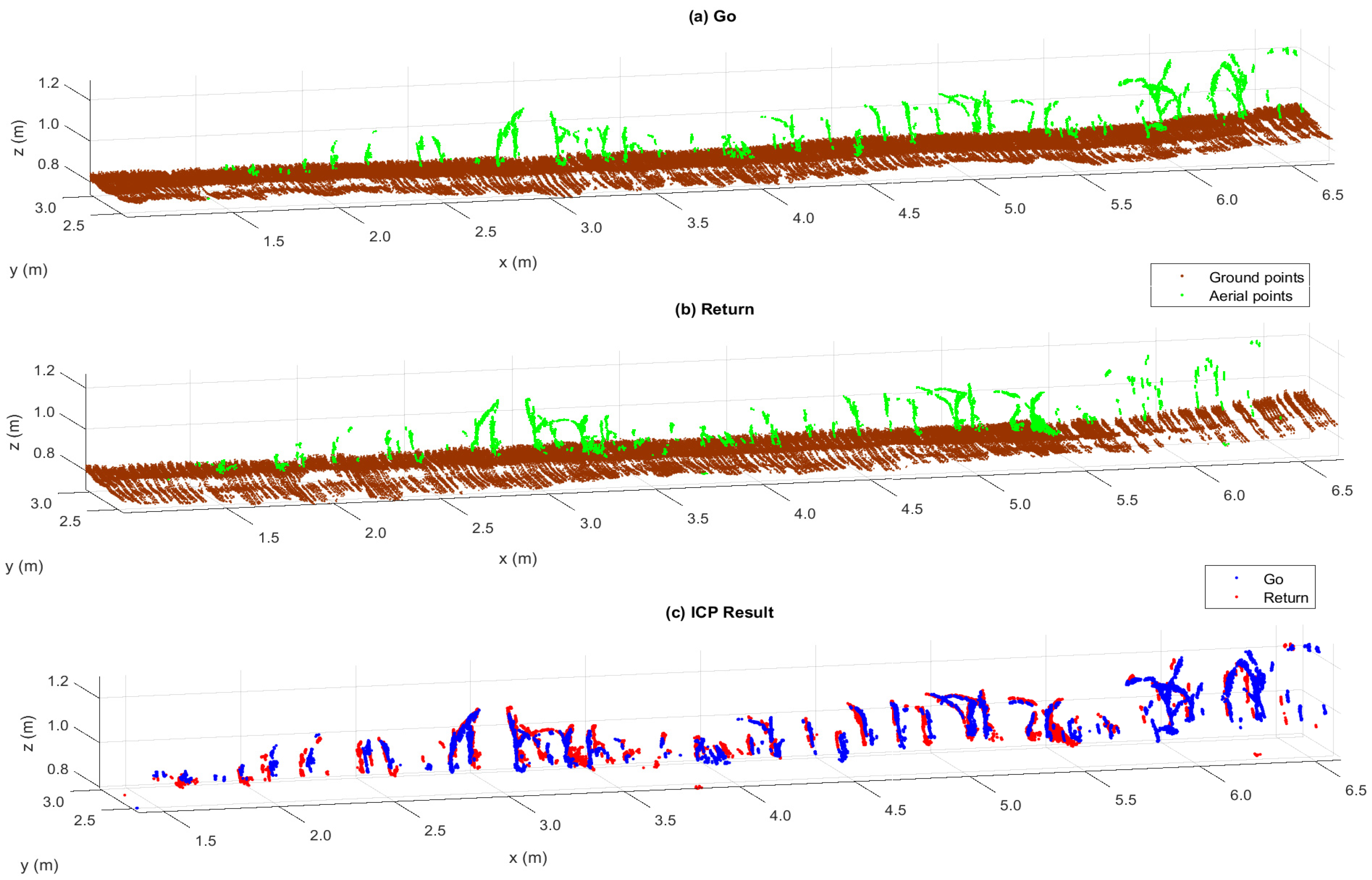
Task: Click the 1.5 x-tick in ICP plot
Action: pos(206,840)
